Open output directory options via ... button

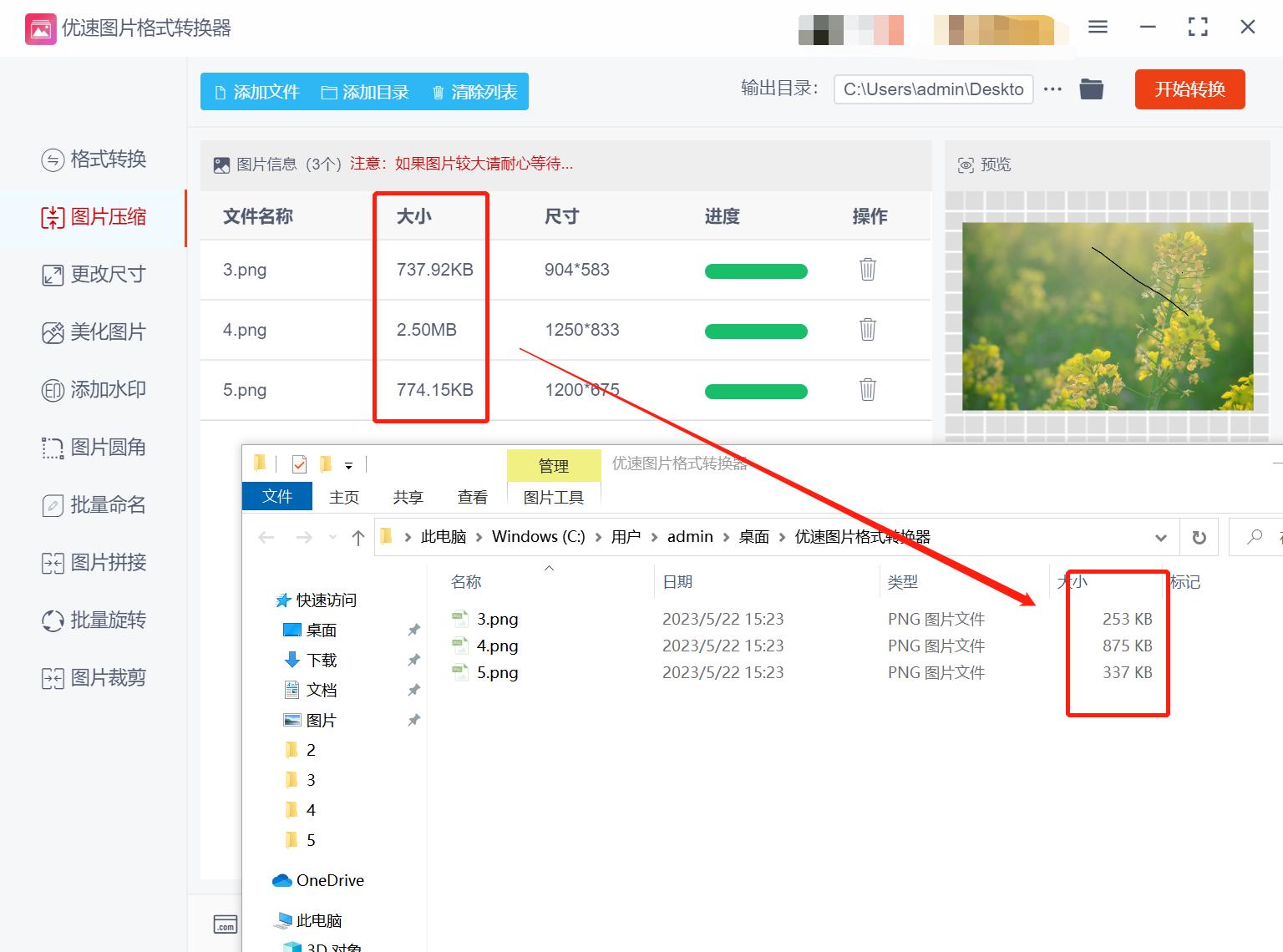pos(1052,89)
